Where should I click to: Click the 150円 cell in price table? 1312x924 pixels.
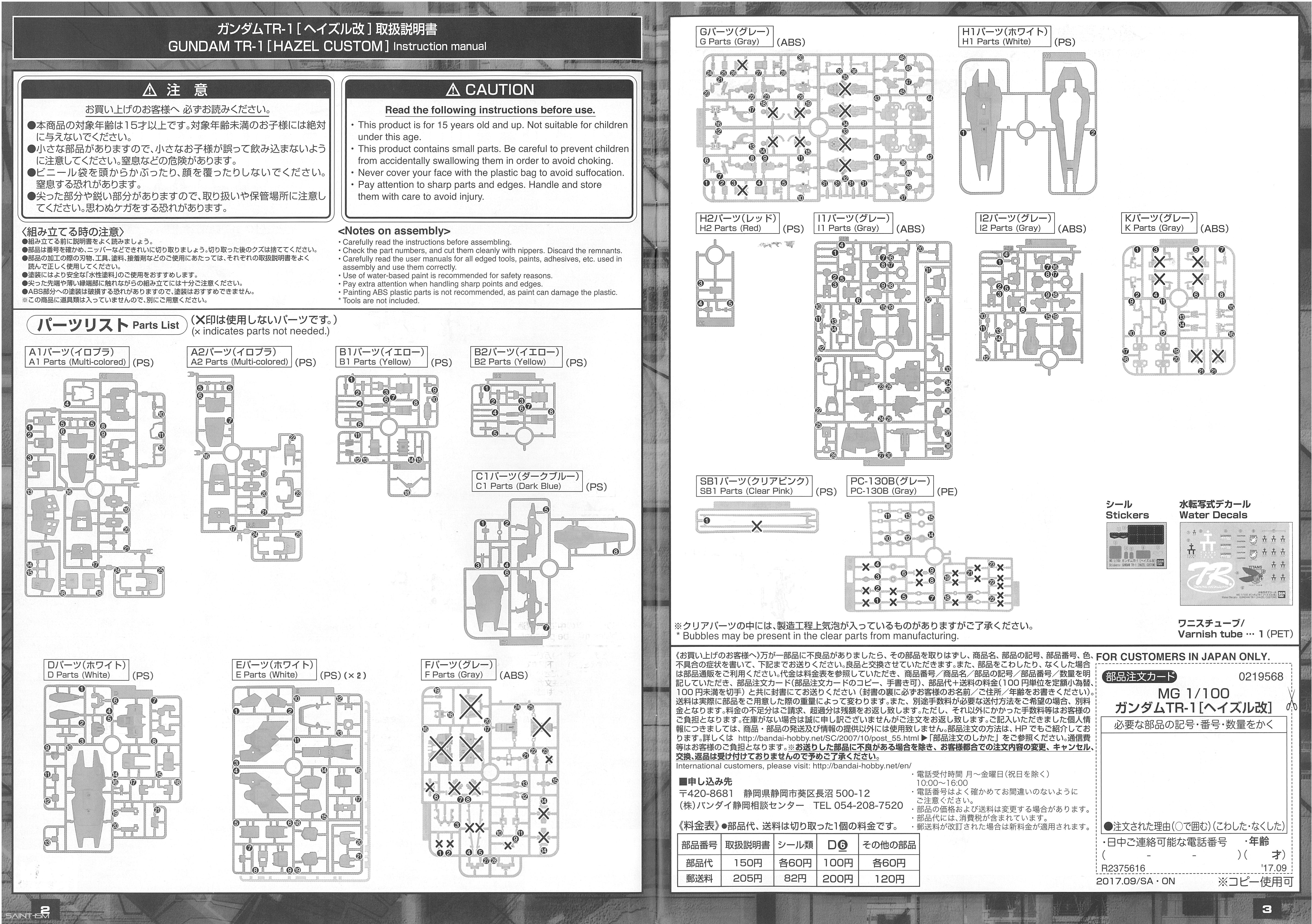pyautogui.click(x=747, y=863)
